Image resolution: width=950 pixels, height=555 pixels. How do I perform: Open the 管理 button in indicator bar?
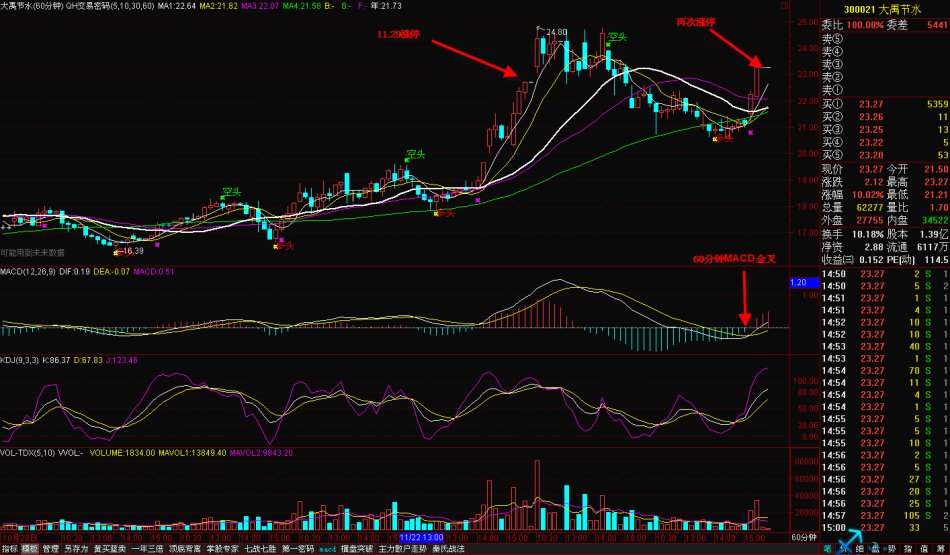pos(50,549)
